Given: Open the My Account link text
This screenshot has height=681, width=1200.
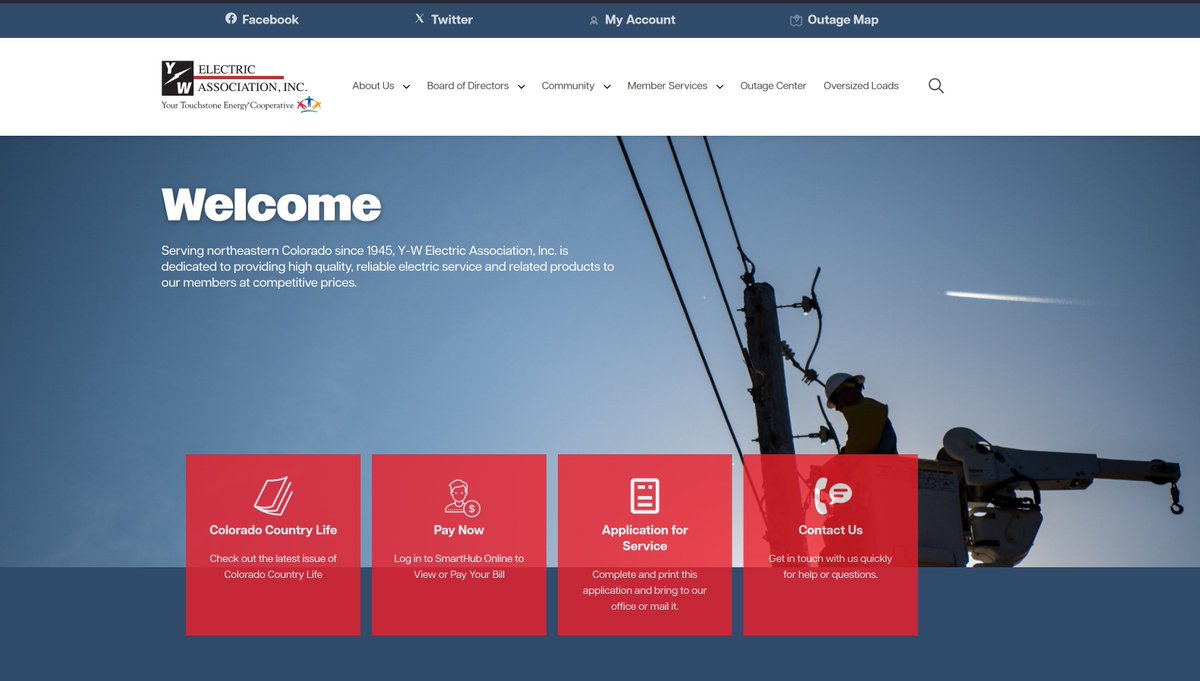Looking at the screenshot, I should (x=640, y=19).
